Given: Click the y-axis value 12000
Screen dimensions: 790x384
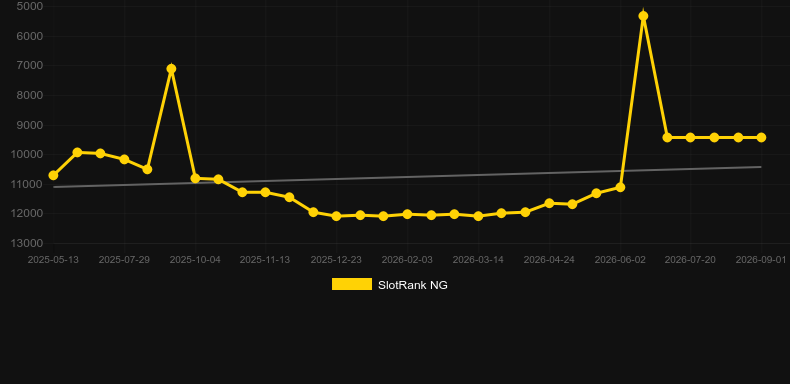Looking at the screenshot, I should tap(27, 214).
